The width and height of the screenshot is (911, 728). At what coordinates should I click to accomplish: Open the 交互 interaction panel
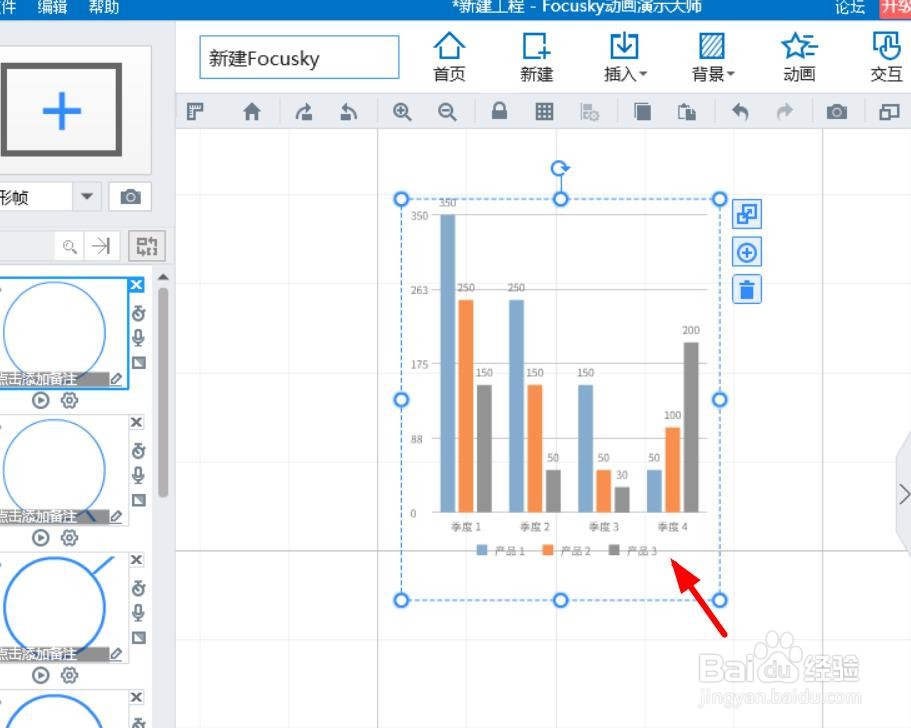pos(887,57)
